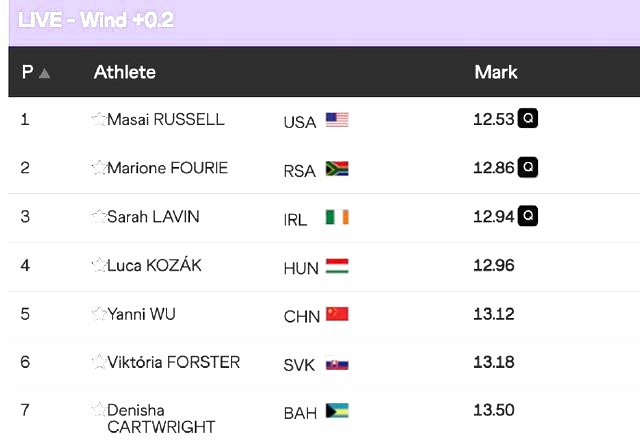Click the Ireland flag icon

[337, 217]
